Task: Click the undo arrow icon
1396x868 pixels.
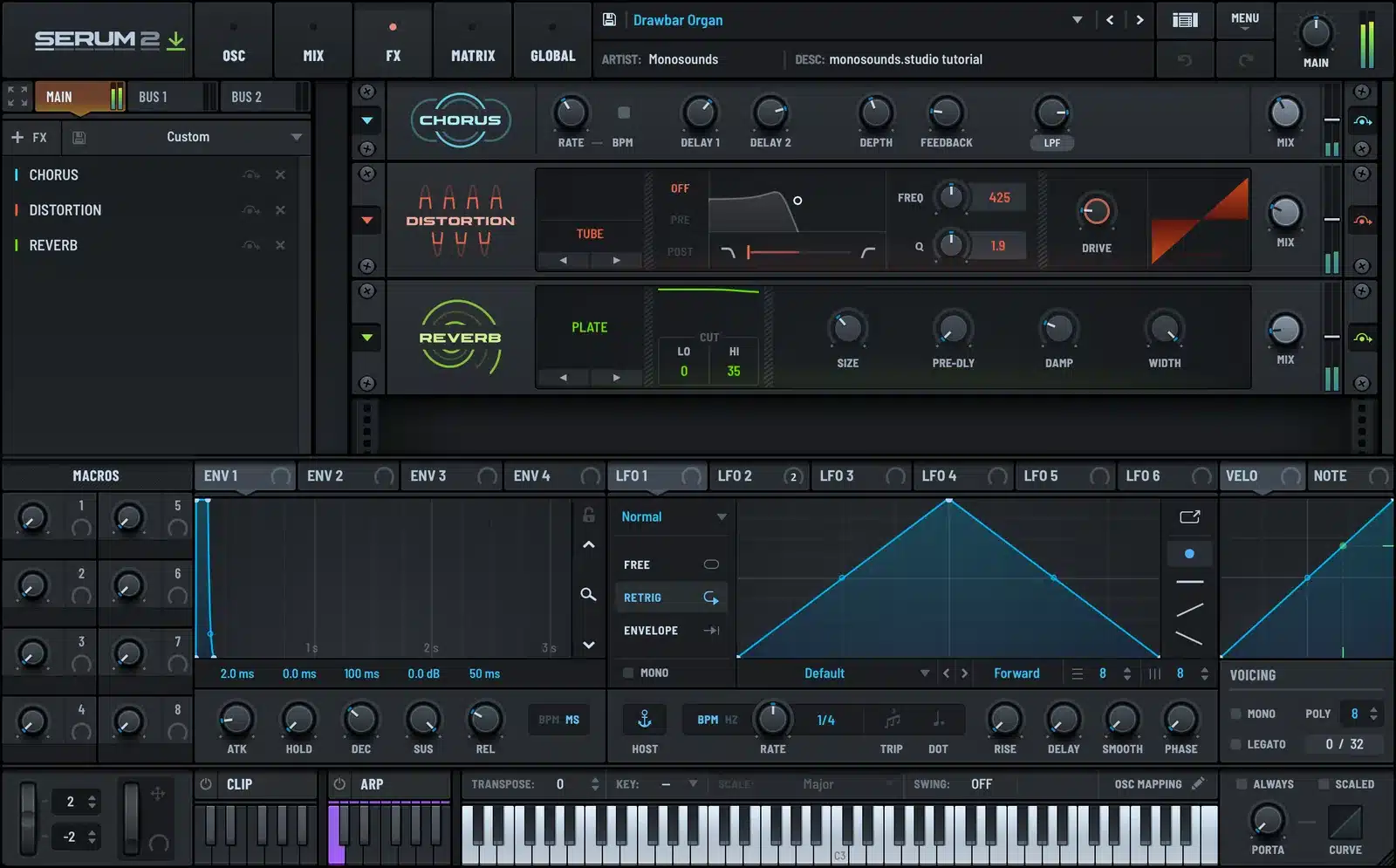Action: click(1185, 60)
